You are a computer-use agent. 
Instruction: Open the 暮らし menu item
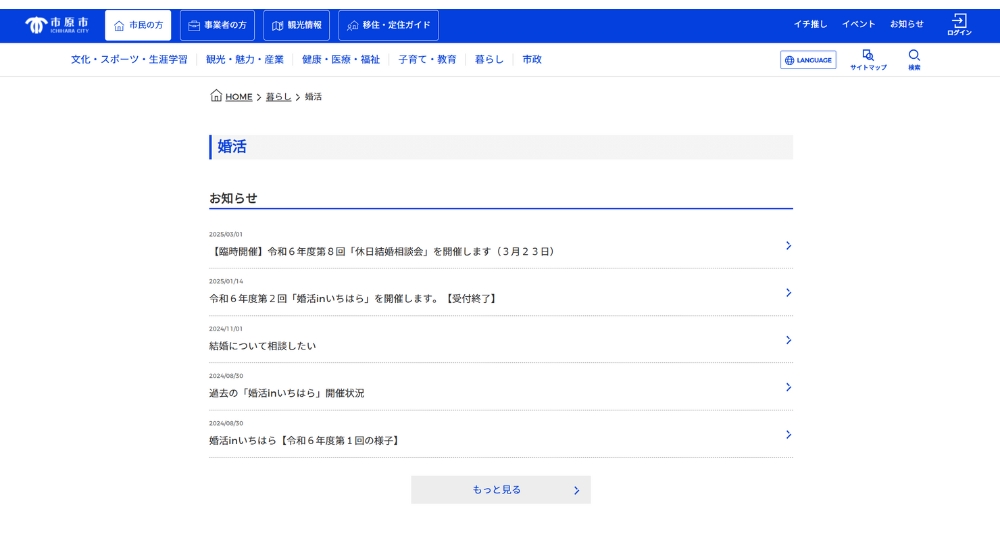click(489, 59)
